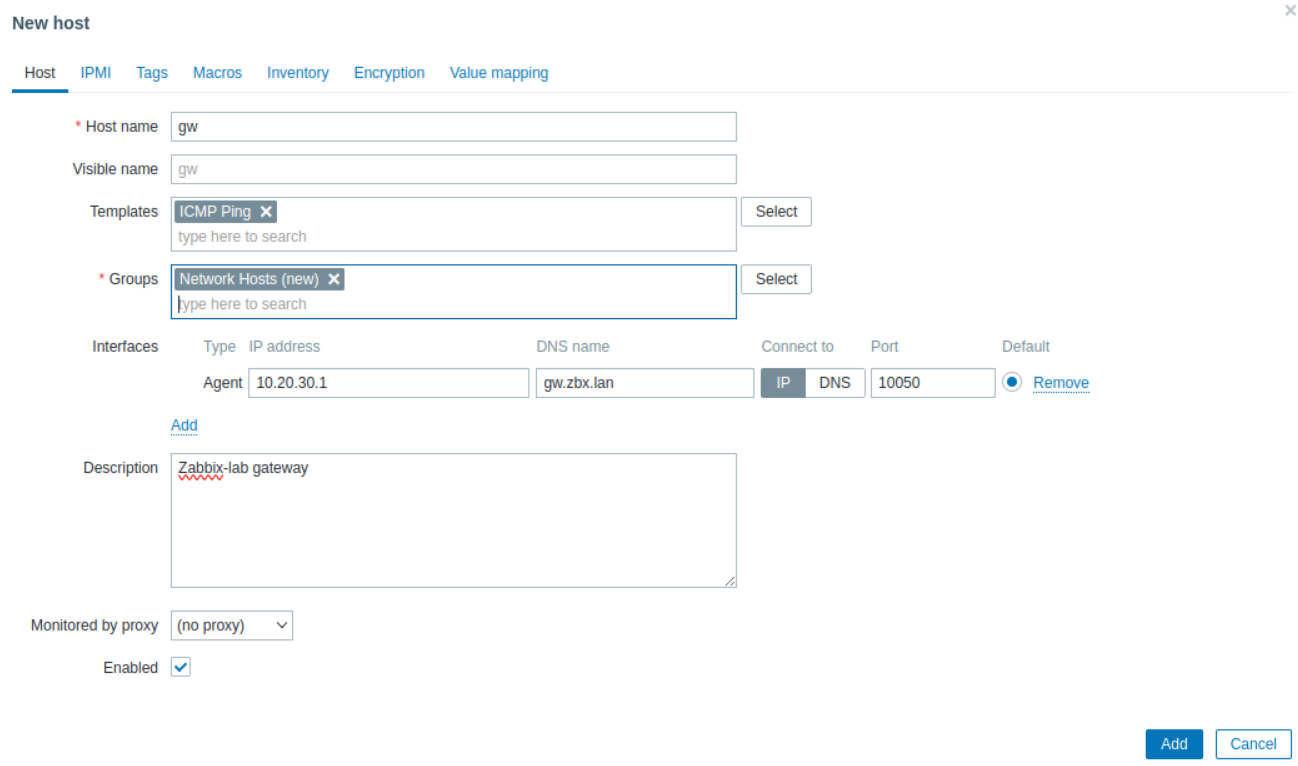Viewport: 1298px width, 766px height.
Task: Focus the Host name field
Action: point(454,127)
